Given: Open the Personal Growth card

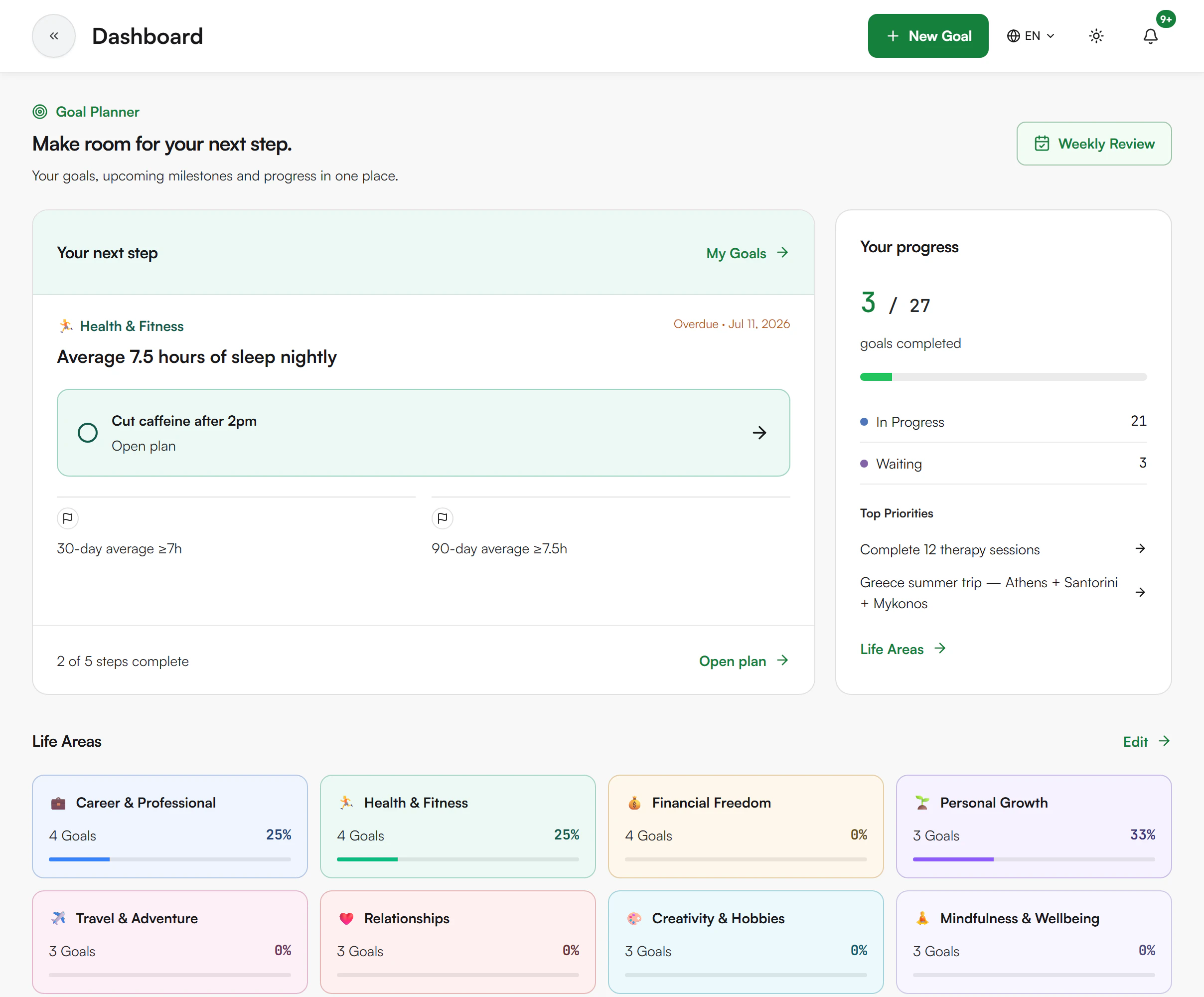Looking at the screenshot, I should (x=1033, y=826).
